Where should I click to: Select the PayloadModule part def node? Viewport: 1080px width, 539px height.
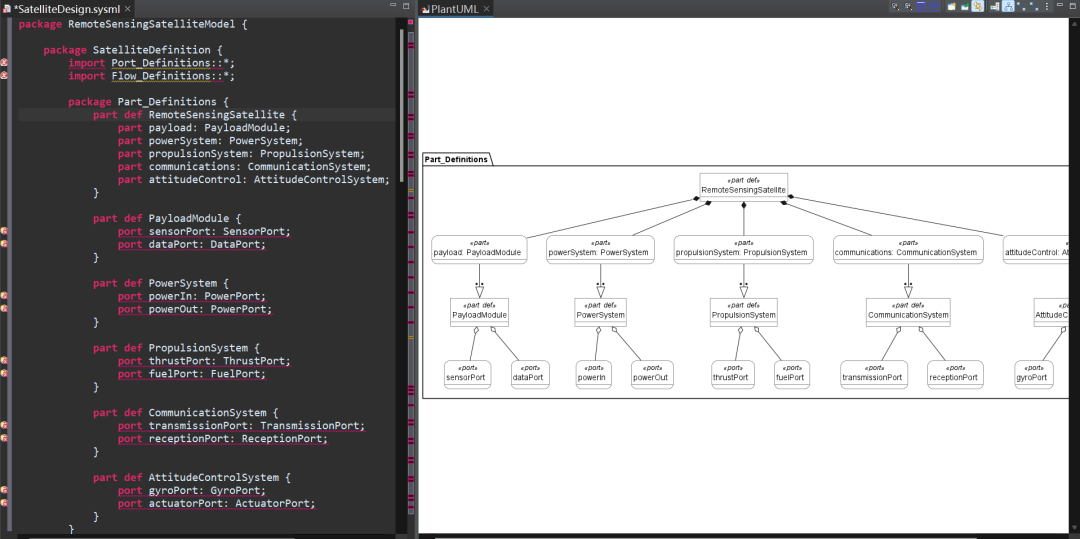click(479, 312)
